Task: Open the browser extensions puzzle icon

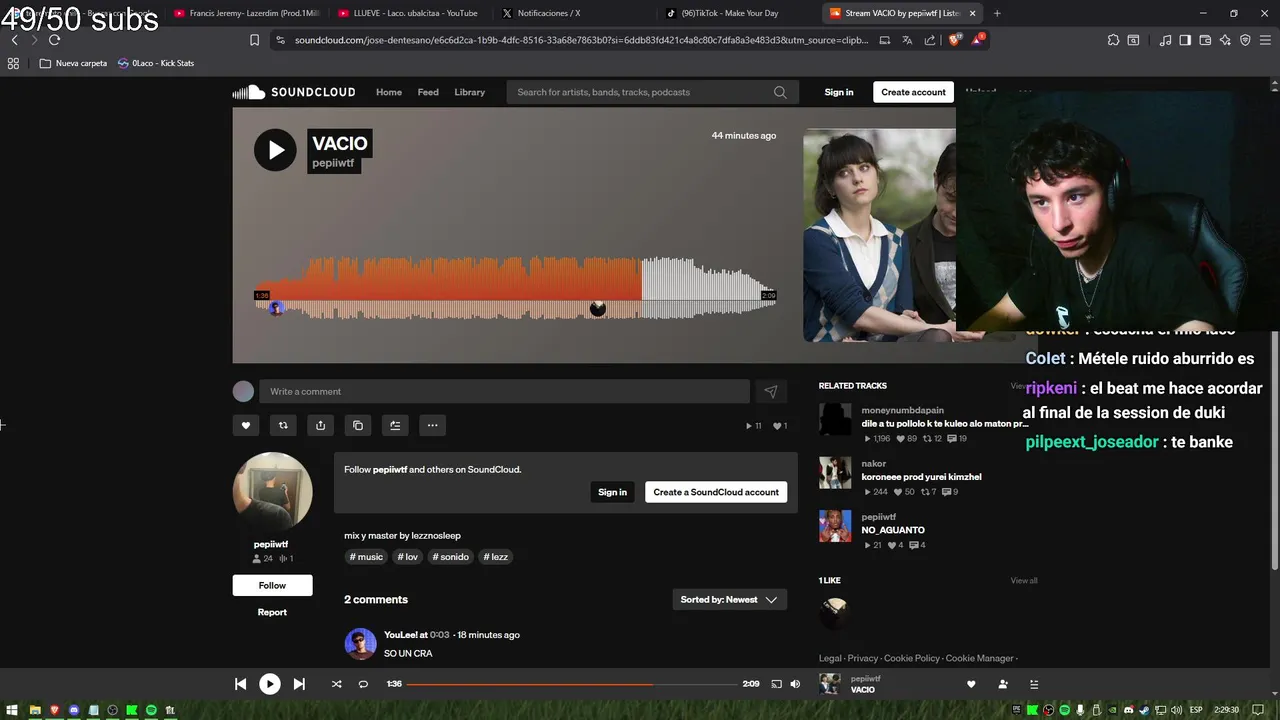Action: [1113, 40]
